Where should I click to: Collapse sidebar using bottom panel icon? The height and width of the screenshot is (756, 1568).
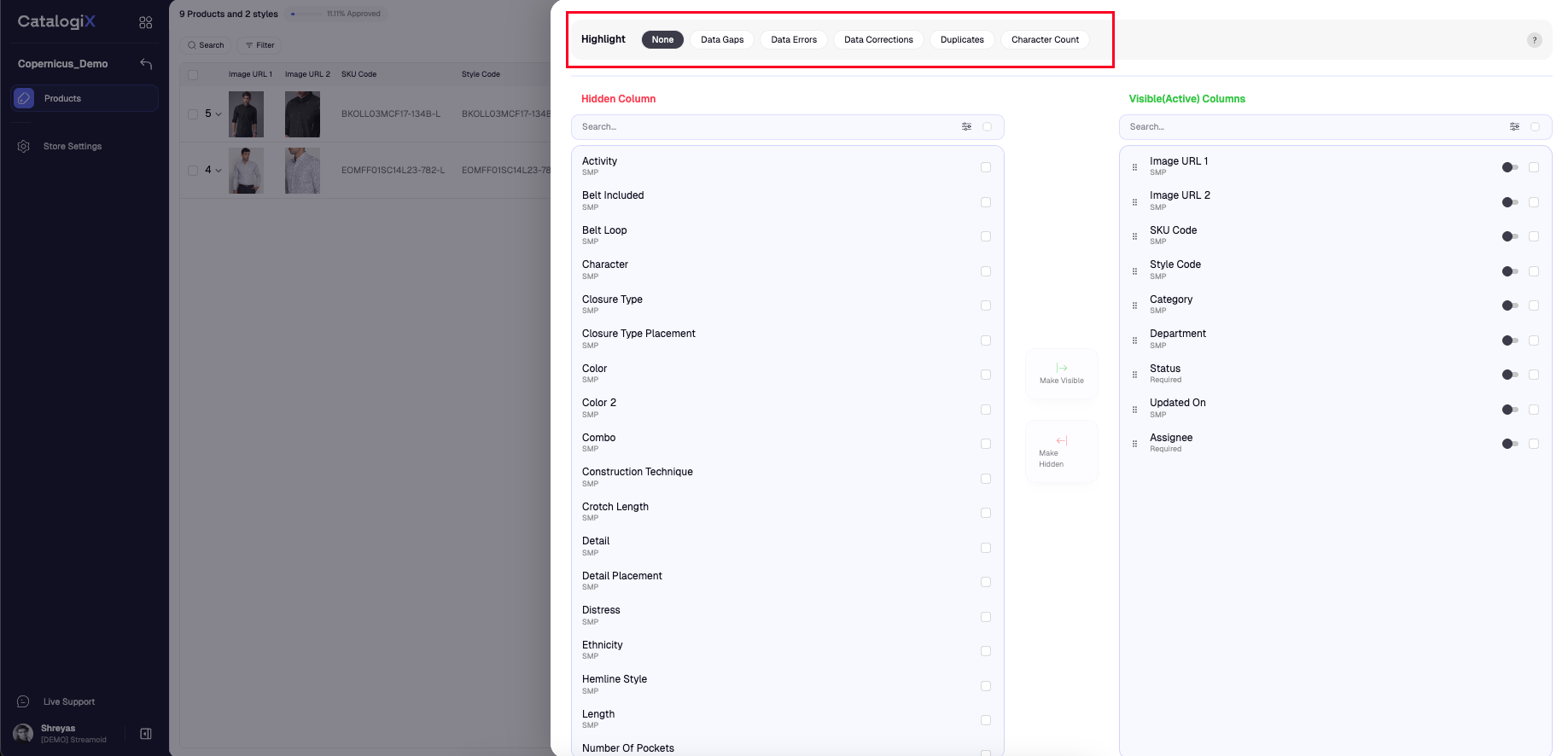point(146,734)
